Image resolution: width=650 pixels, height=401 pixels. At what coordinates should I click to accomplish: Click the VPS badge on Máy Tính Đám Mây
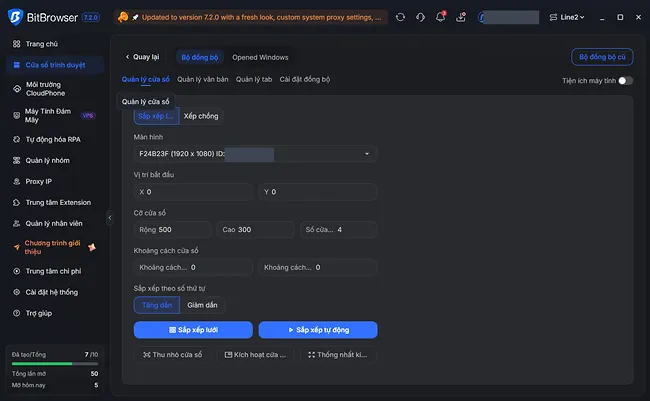pos(88,116)
